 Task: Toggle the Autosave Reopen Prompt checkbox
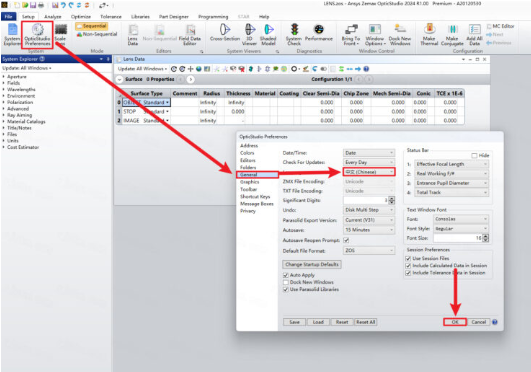click(346, 240)
